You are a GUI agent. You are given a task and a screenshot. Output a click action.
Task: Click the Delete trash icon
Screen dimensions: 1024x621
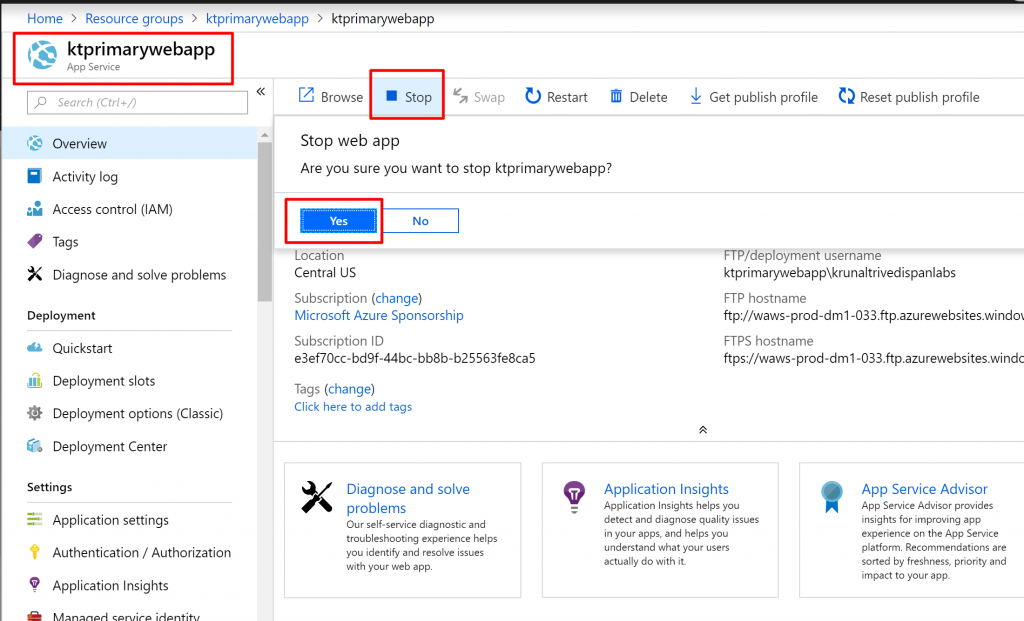point(616,96)
